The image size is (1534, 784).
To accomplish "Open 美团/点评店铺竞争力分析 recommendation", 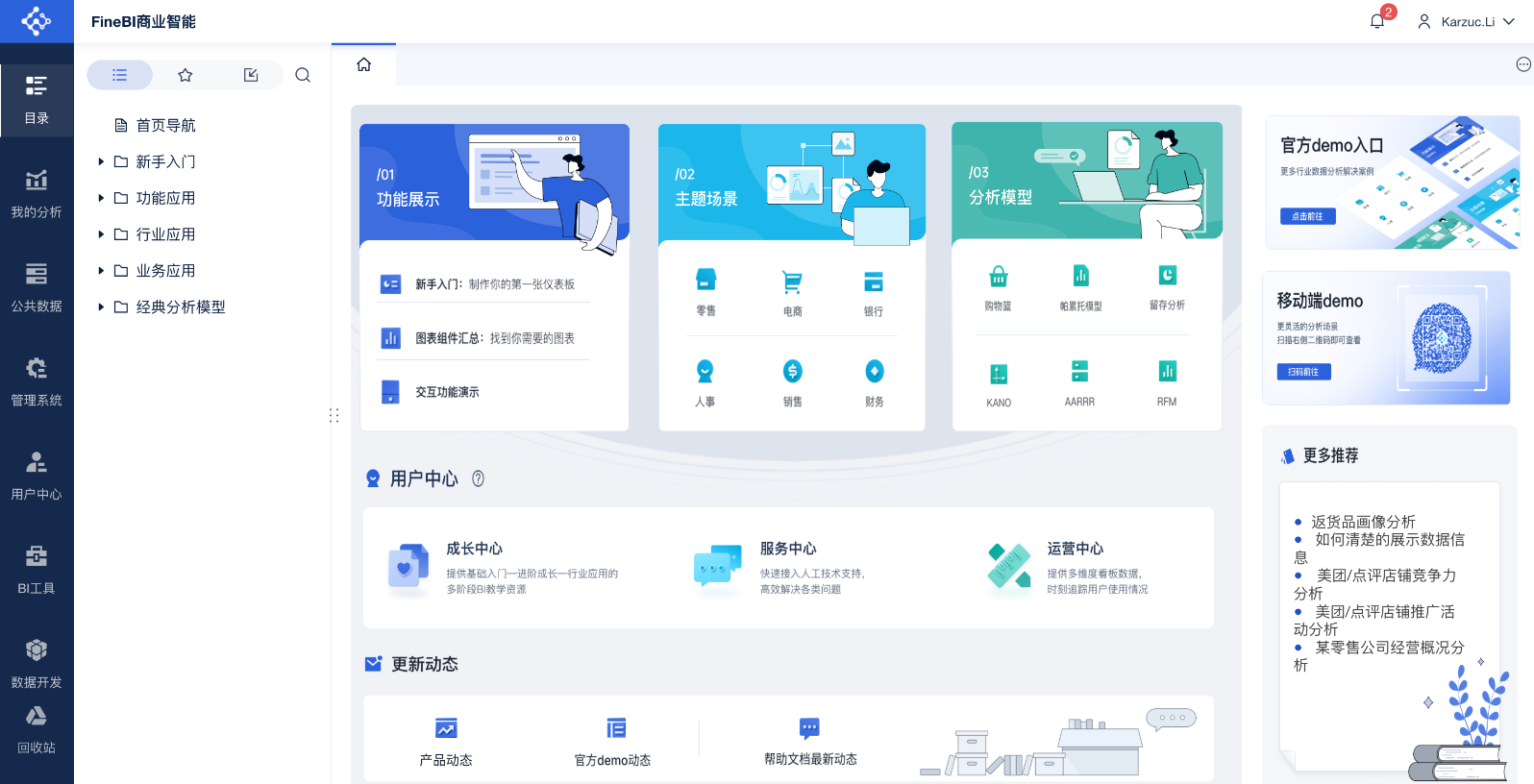I will (1375, 584).
